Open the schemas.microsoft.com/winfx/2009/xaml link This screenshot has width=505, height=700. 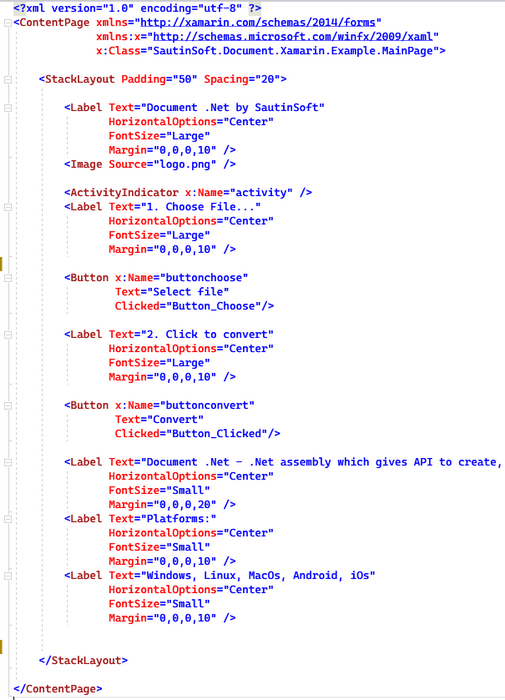[x=293, y=37]
